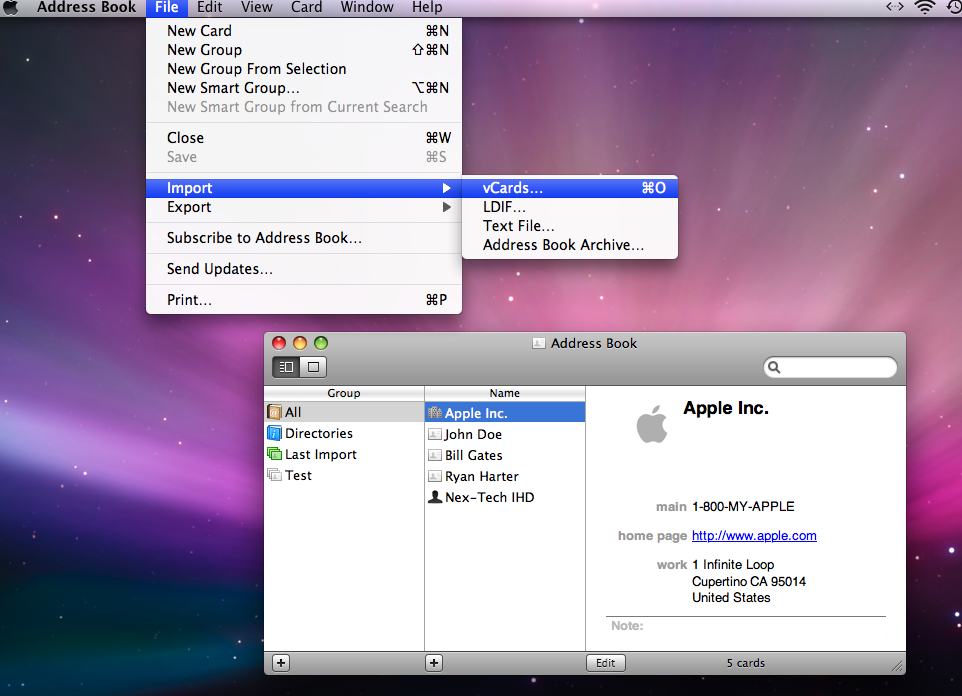Choose Send Updates… menu item
Image resolution: width=962 pixels, height=696 pixels.
click(304, 269)
